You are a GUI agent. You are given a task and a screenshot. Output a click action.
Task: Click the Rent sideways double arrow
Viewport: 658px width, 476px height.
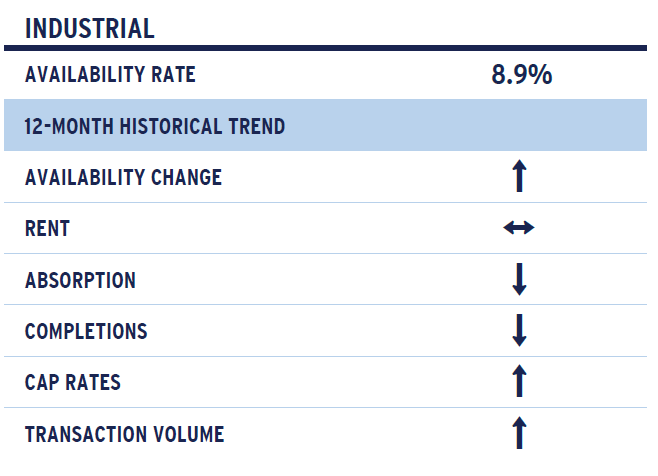(x=519, y=228)
